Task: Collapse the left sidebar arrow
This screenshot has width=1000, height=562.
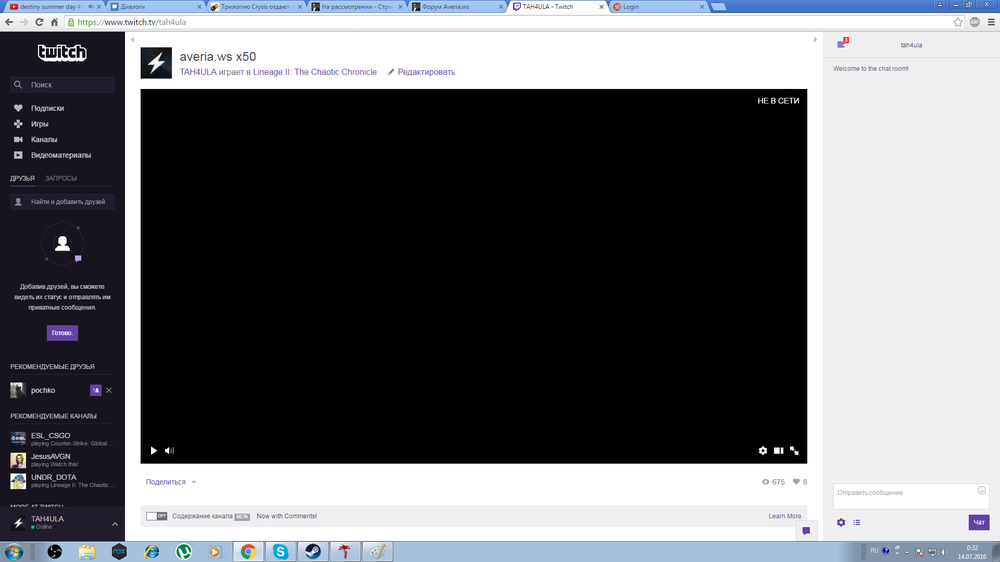Action: point(133,39)
